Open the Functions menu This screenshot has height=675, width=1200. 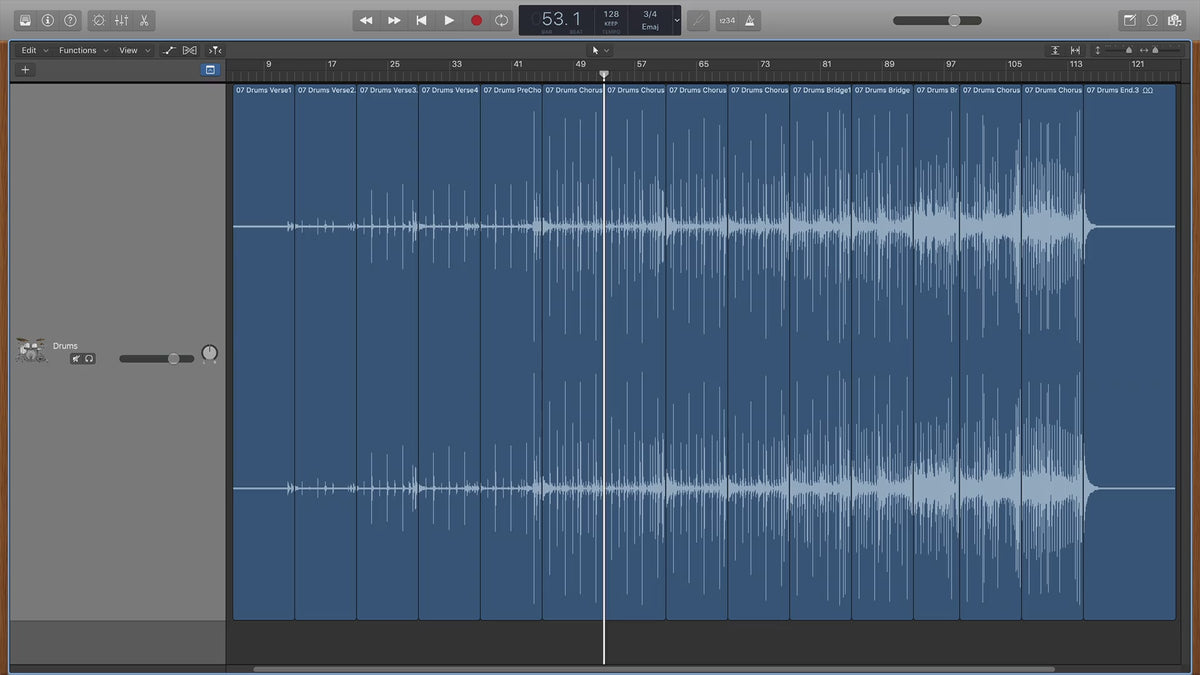pos(83,50)
